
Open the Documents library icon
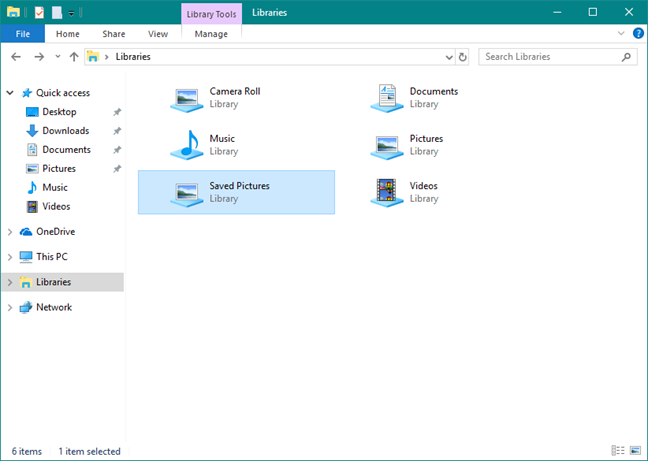click(387, 98)
